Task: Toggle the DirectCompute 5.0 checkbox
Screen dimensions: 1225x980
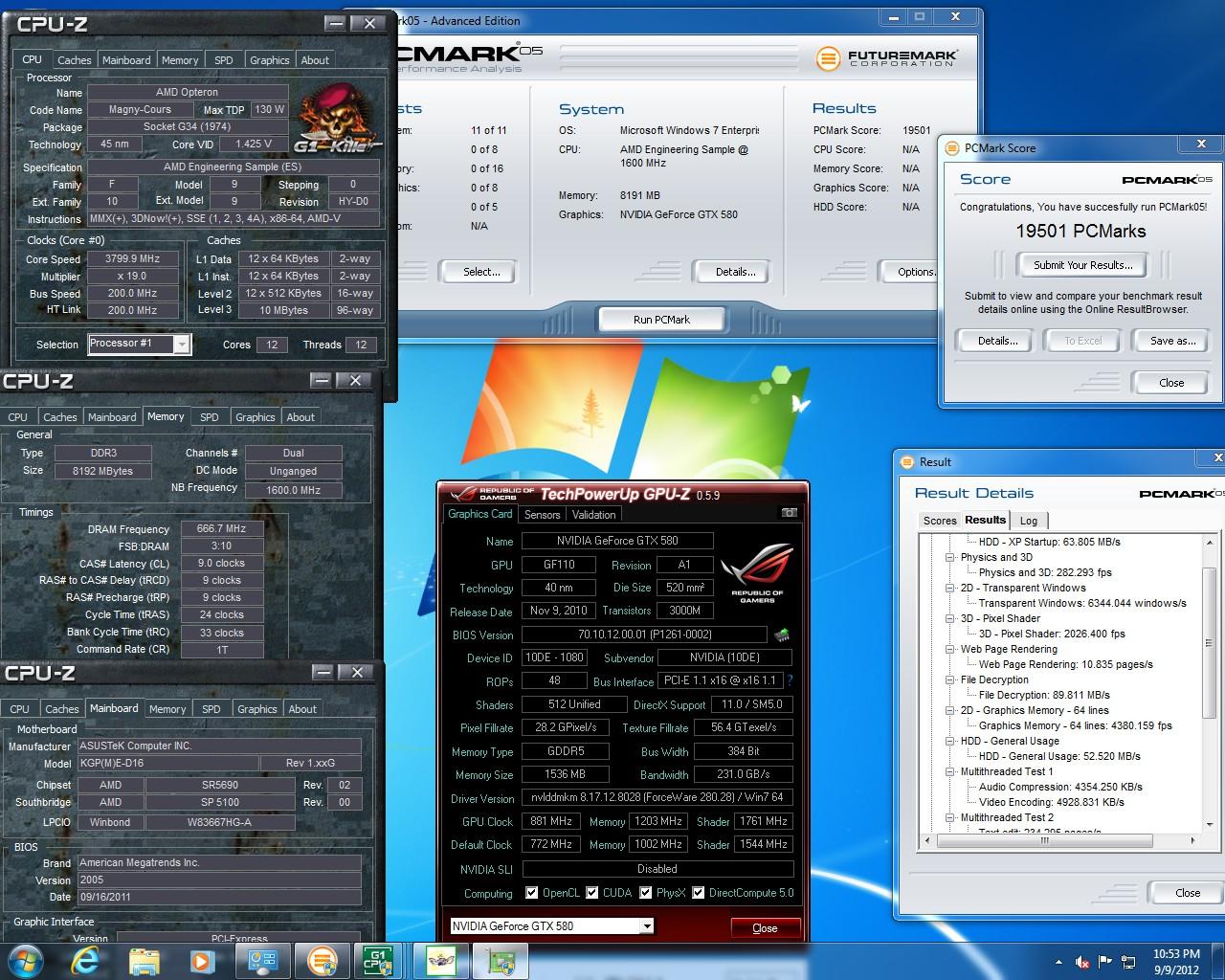Action: click(699, 893)
